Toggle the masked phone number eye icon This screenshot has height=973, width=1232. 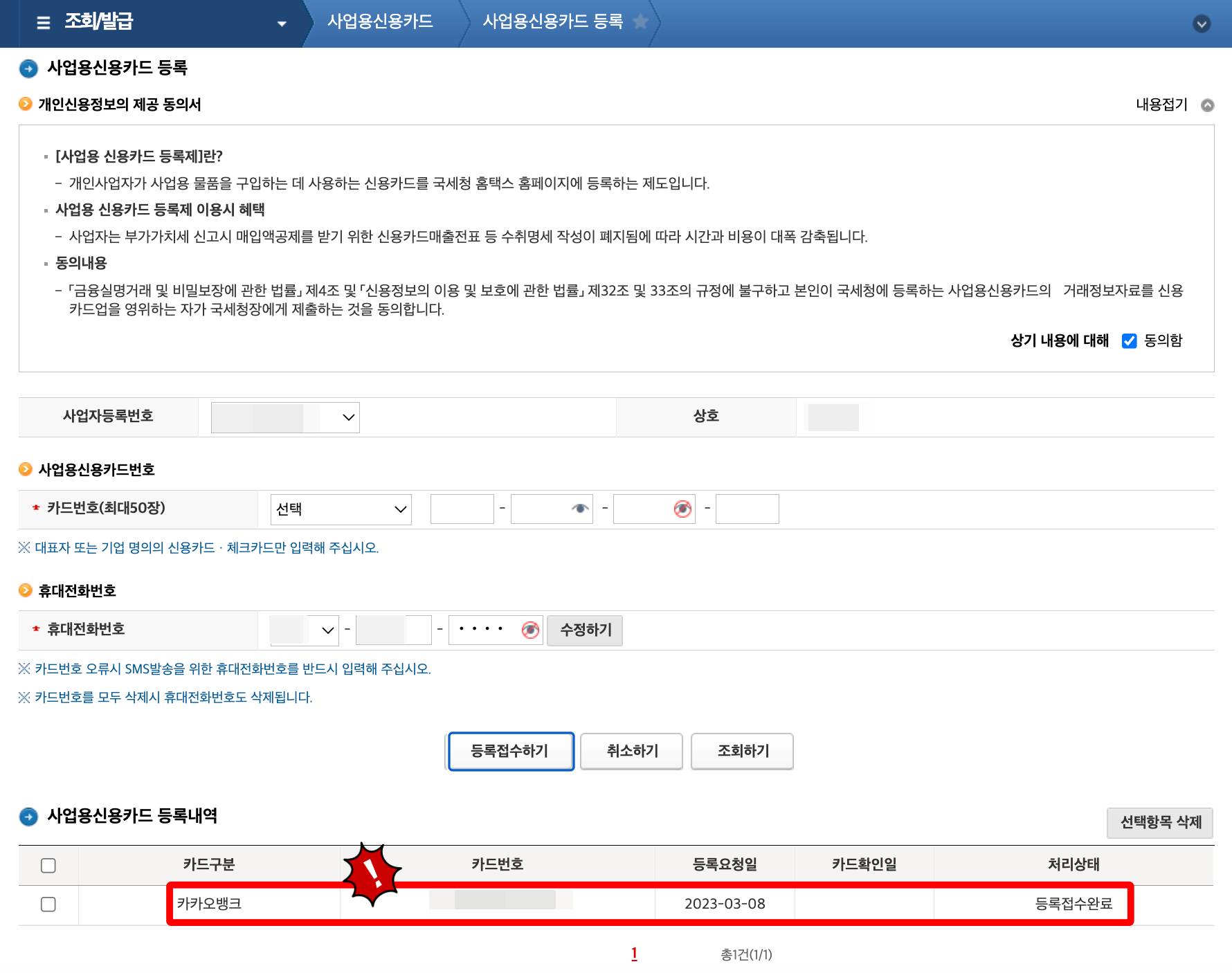tap(530, 630)
